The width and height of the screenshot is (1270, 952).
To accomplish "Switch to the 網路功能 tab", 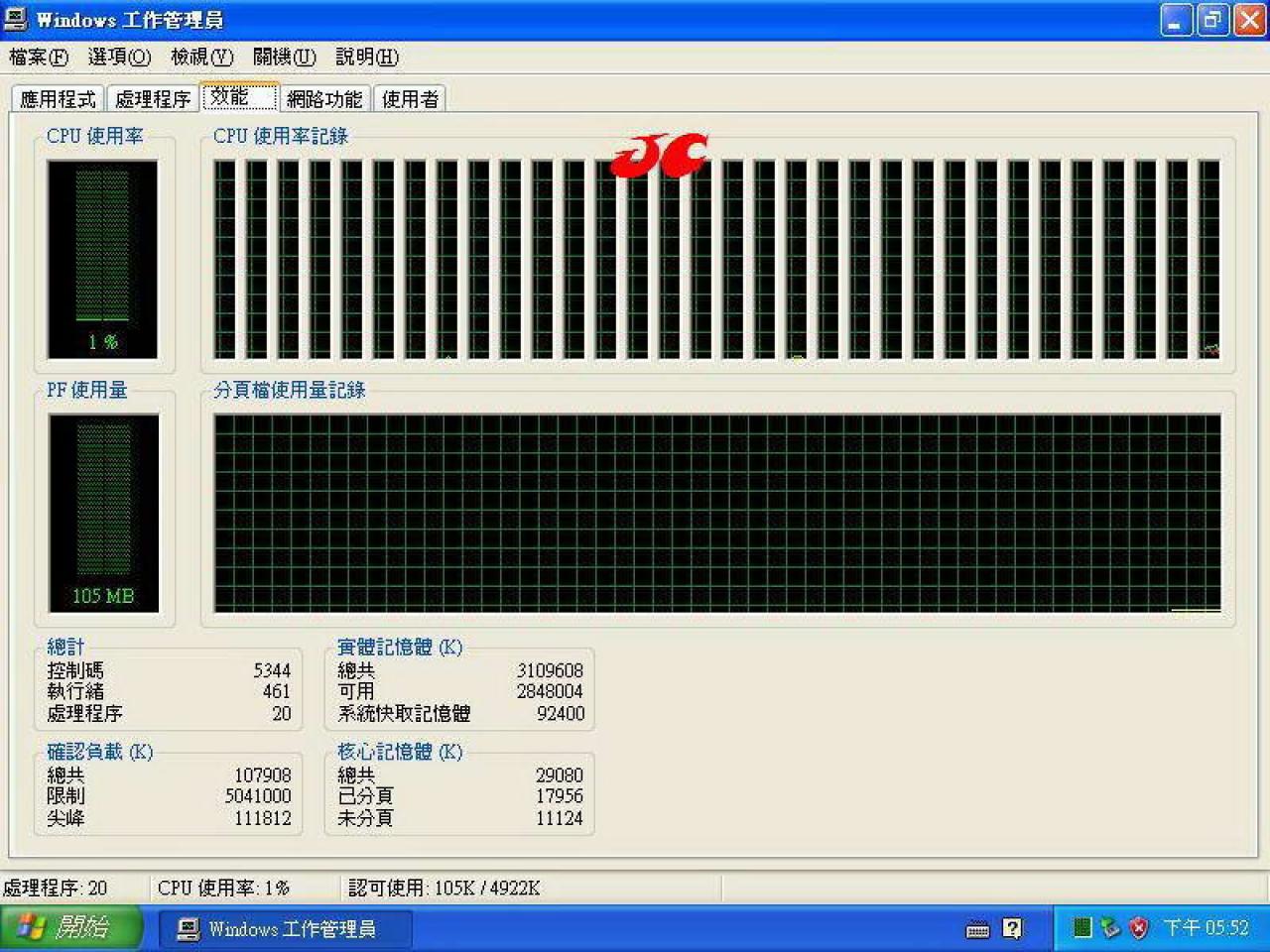I will [324, 99].
